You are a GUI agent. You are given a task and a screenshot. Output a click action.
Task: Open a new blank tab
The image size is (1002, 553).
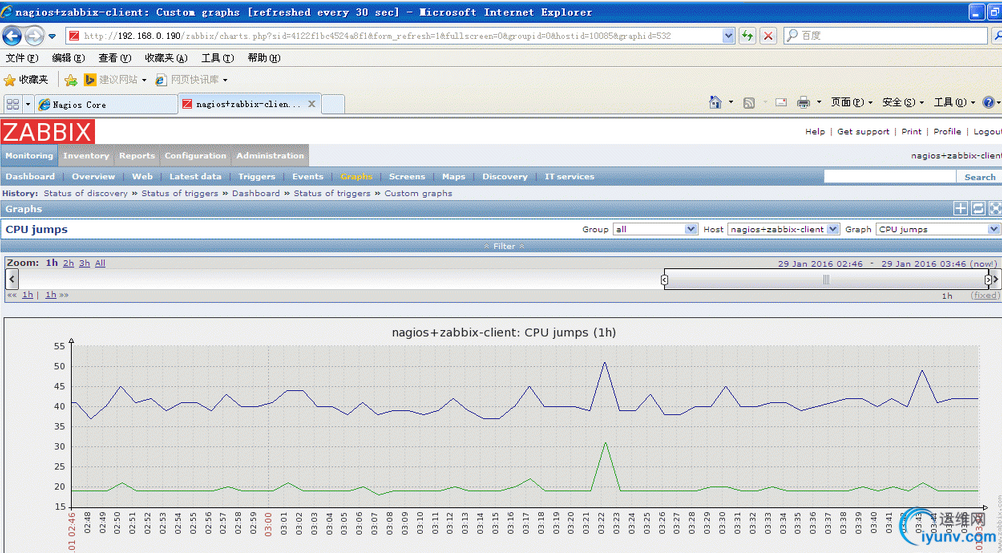333,104
